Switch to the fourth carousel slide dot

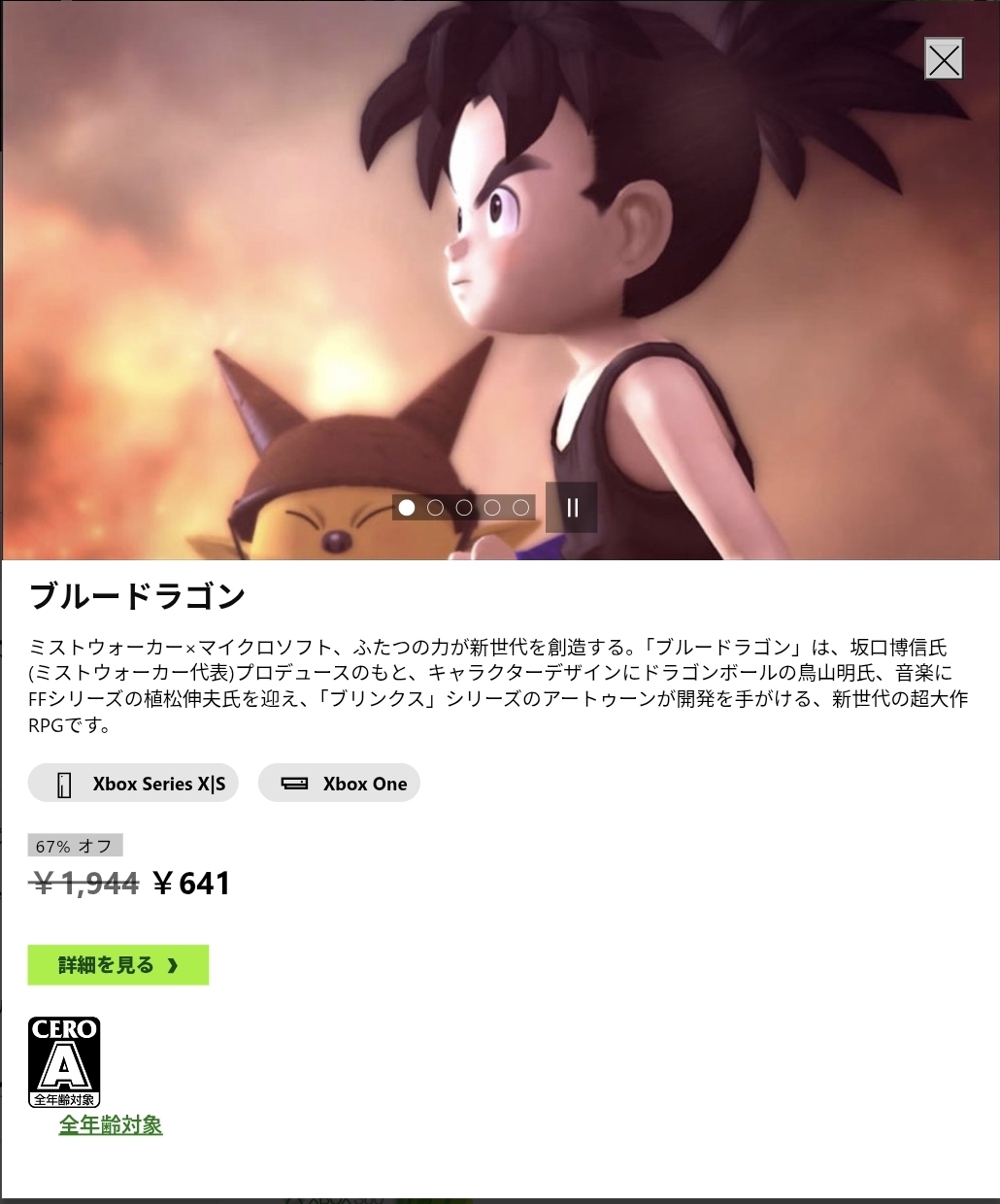(x=492, y=507)
